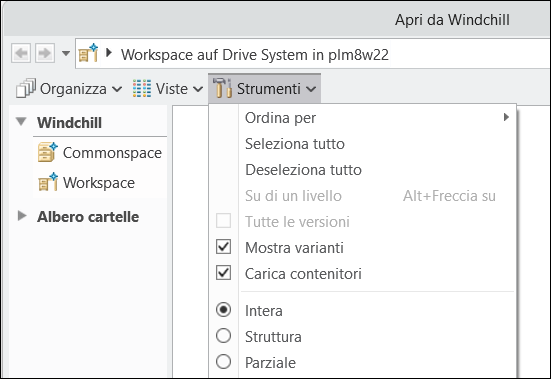Open the Ordina per submenu
This screenshot has width=551, height=379.
(x=363, y=118)
